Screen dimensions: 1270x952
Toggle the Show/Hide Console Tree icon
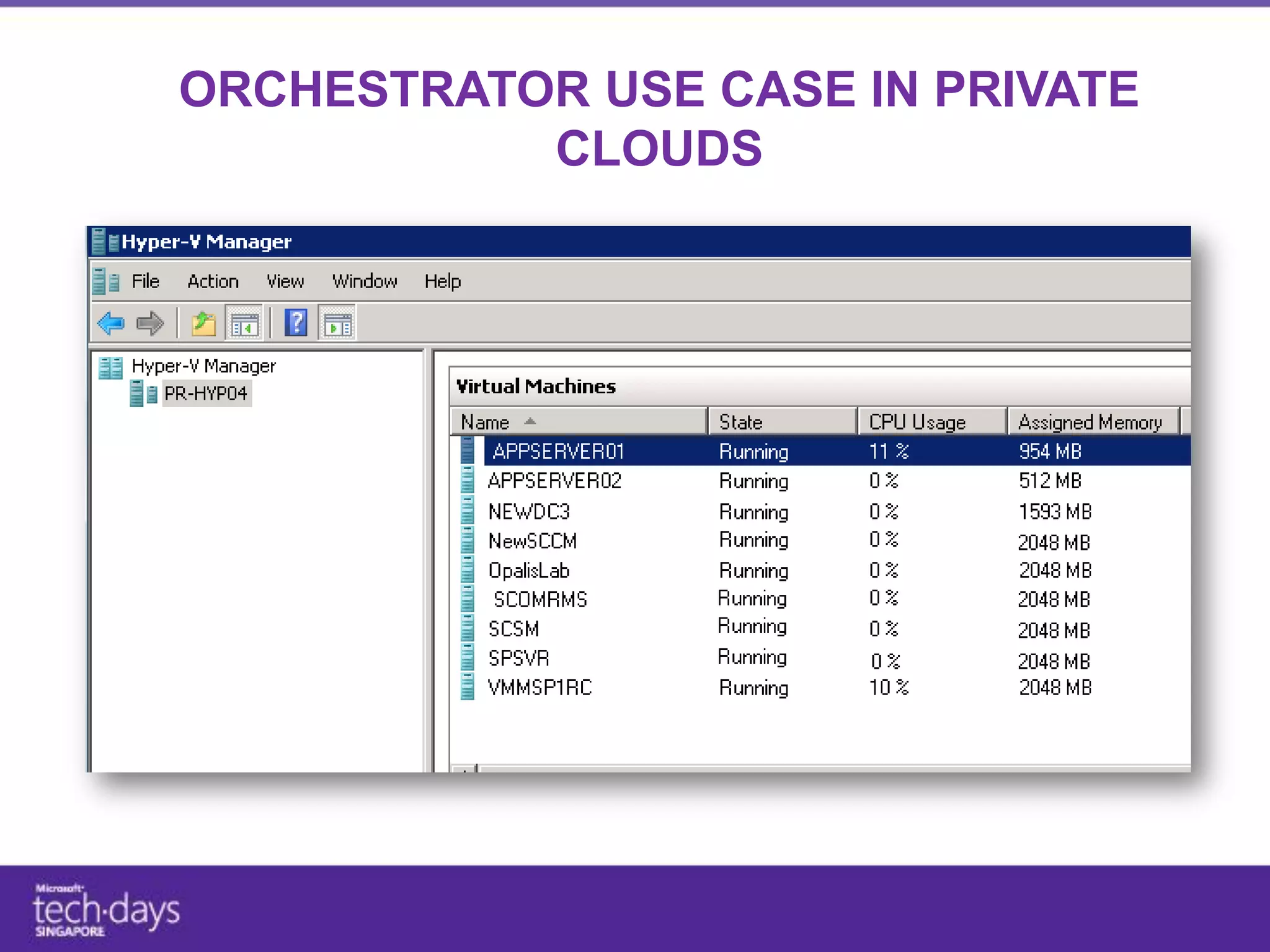point(244,324)
